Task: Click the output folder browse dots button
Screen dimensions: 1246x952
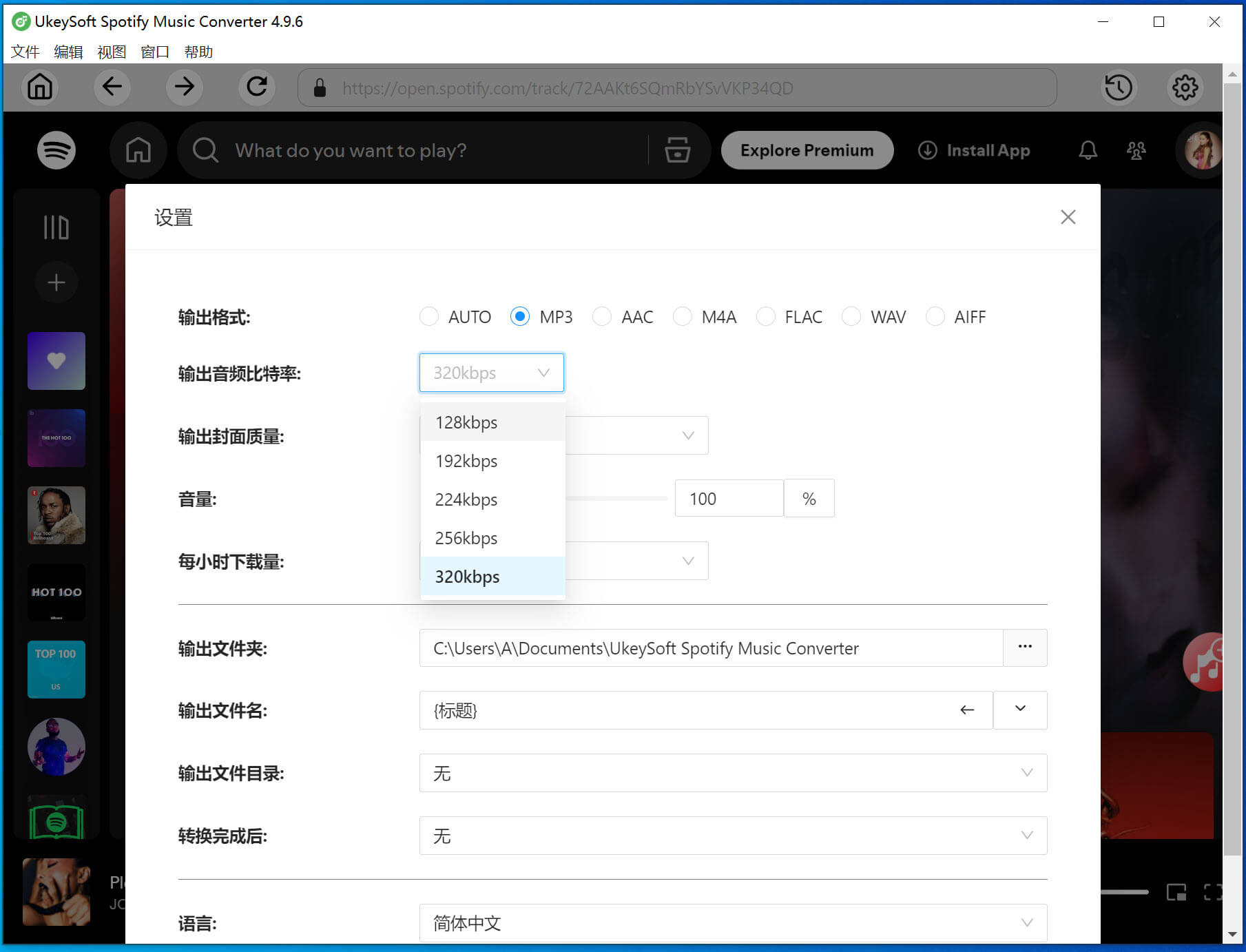Action: [x=1025, y=648]
